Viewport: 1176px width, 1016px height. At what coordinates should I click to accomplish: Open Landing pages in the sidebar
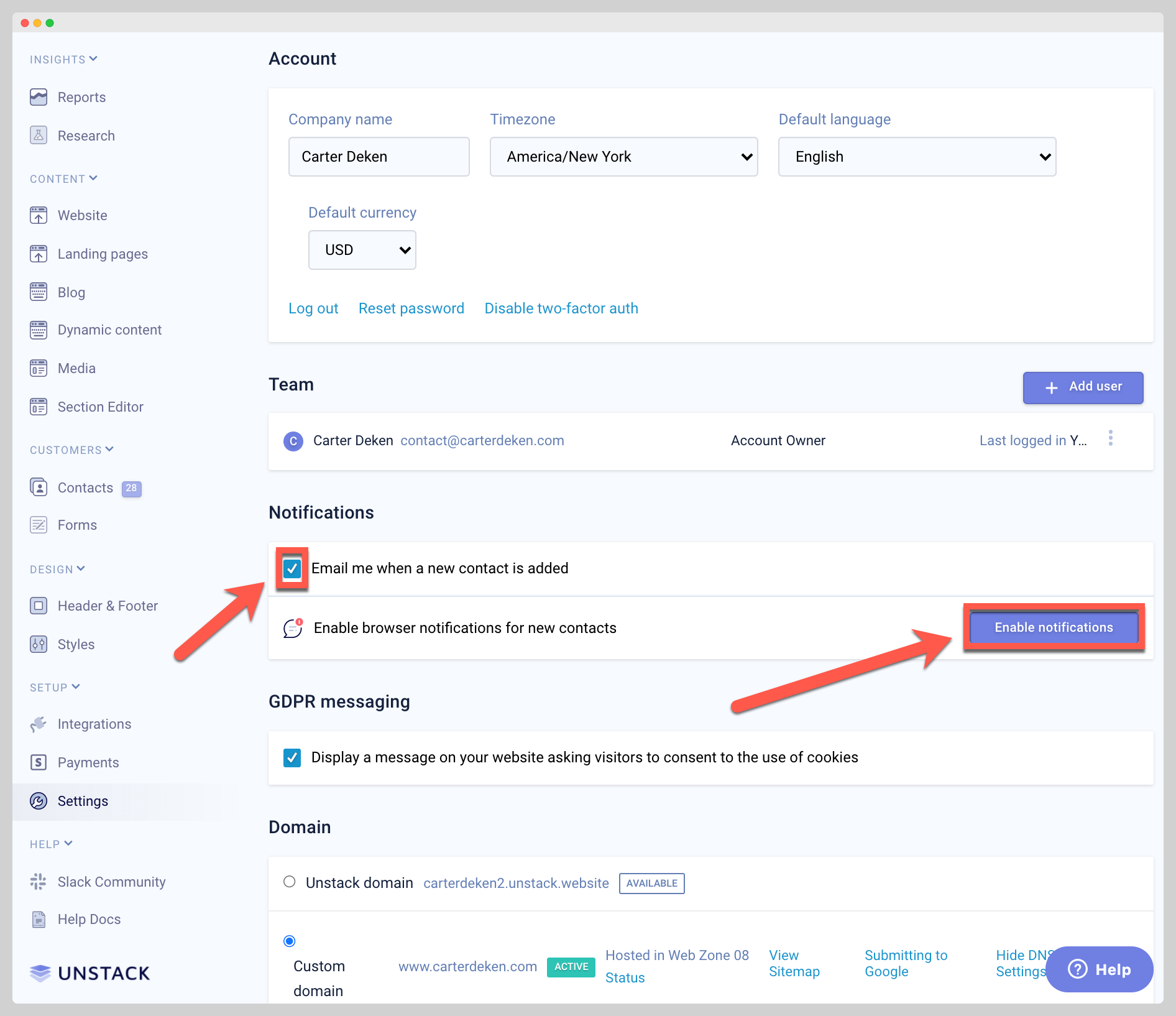click(103, 254)
